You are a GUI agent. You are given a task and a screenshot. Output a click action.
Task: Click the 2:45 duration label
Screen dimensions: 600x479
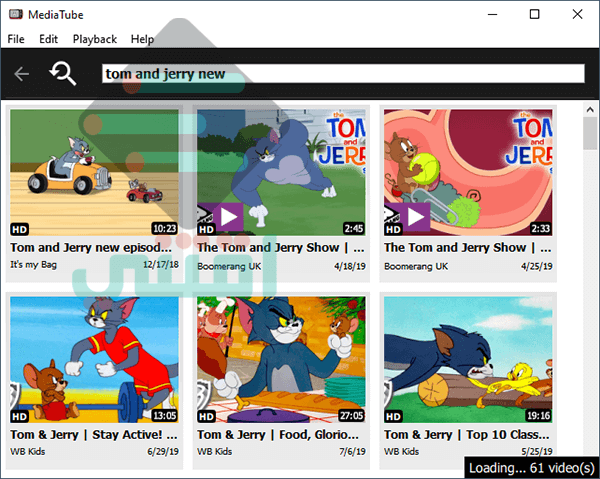click(x=354, y=228)
